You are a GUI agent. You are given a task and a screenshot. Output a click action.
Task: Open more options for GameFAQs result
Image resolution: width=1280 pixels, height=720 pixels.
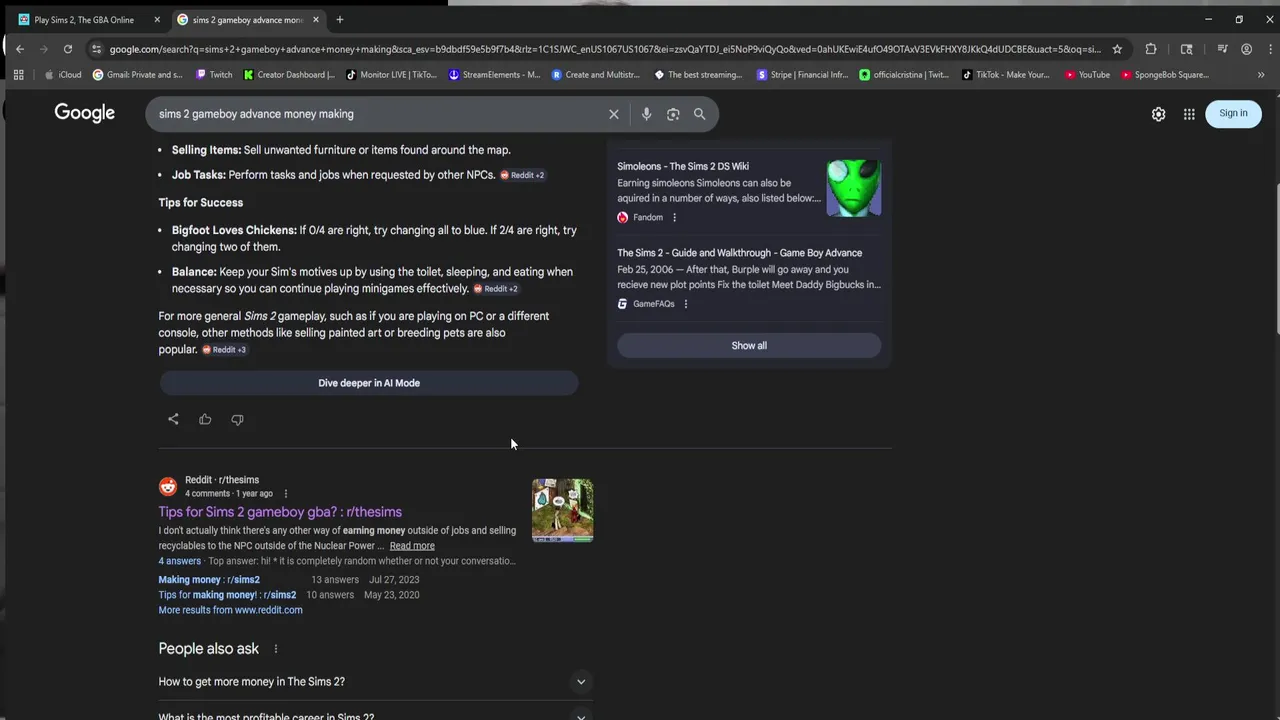(686, 304)
